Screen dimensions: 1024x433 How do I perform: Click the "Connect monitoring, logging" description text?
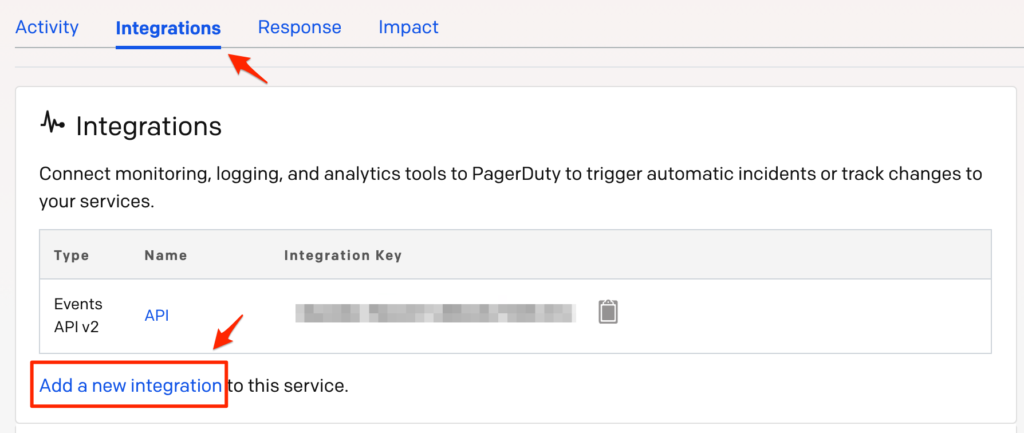point(511,188)
